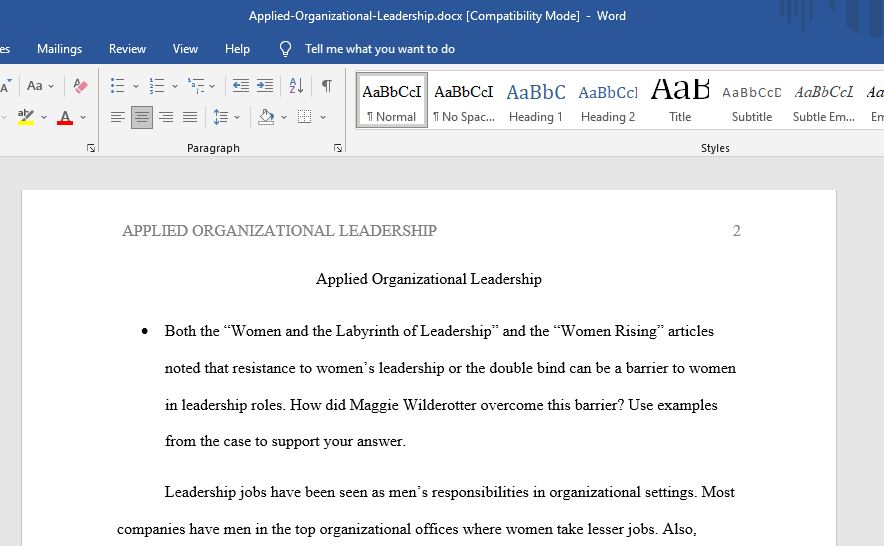884x546 pixels.
Task: Apply the Heading 2 style
Action: [608, 100]
